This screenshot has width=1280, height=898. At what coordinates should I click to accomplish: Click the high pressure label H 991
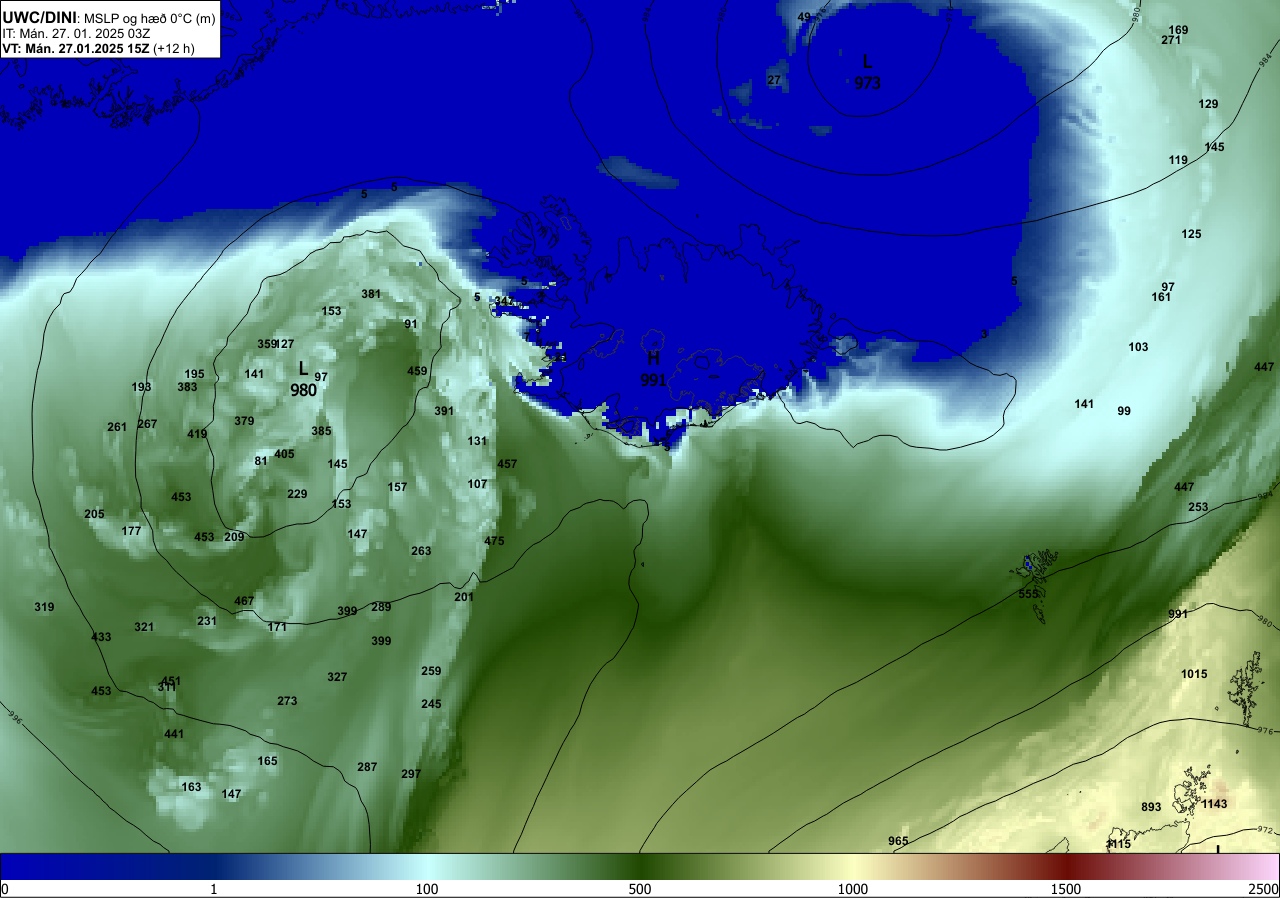653,368
